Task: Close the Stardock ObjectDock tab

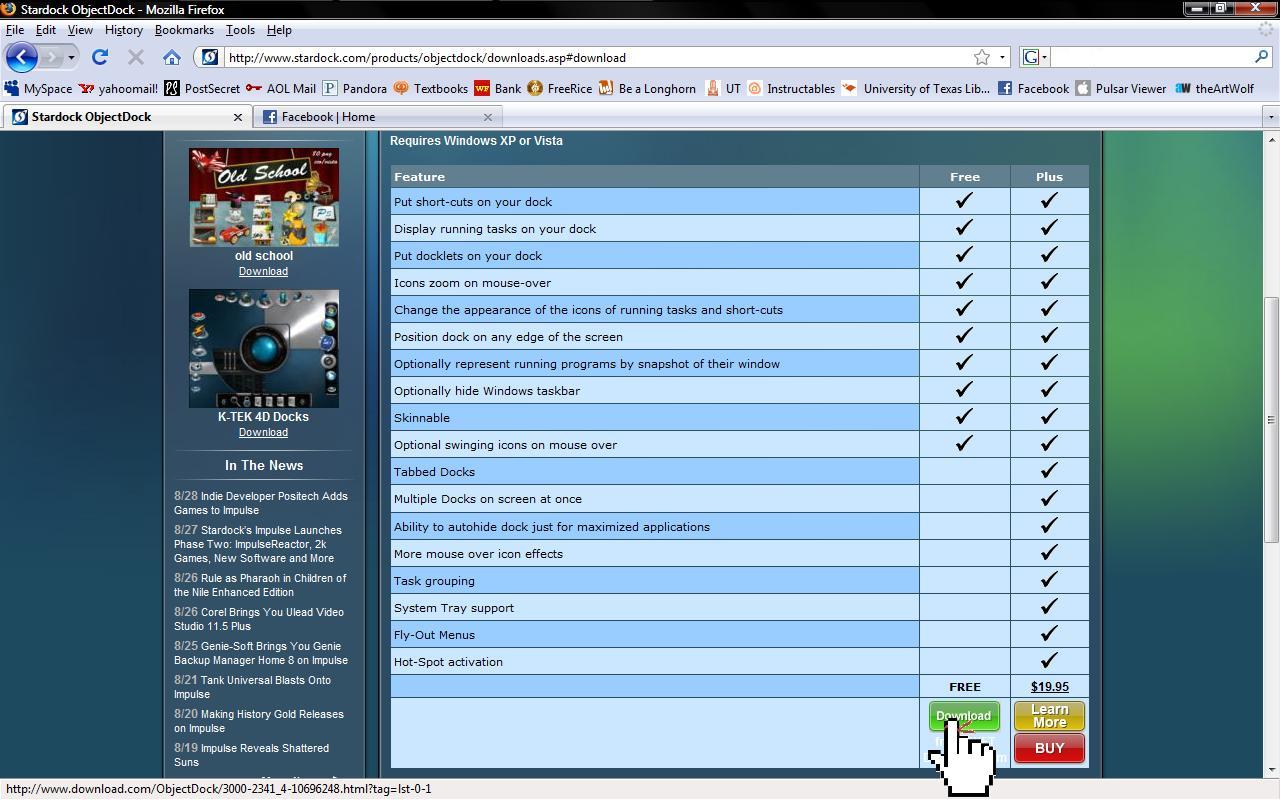Action: tap(238, 117)
